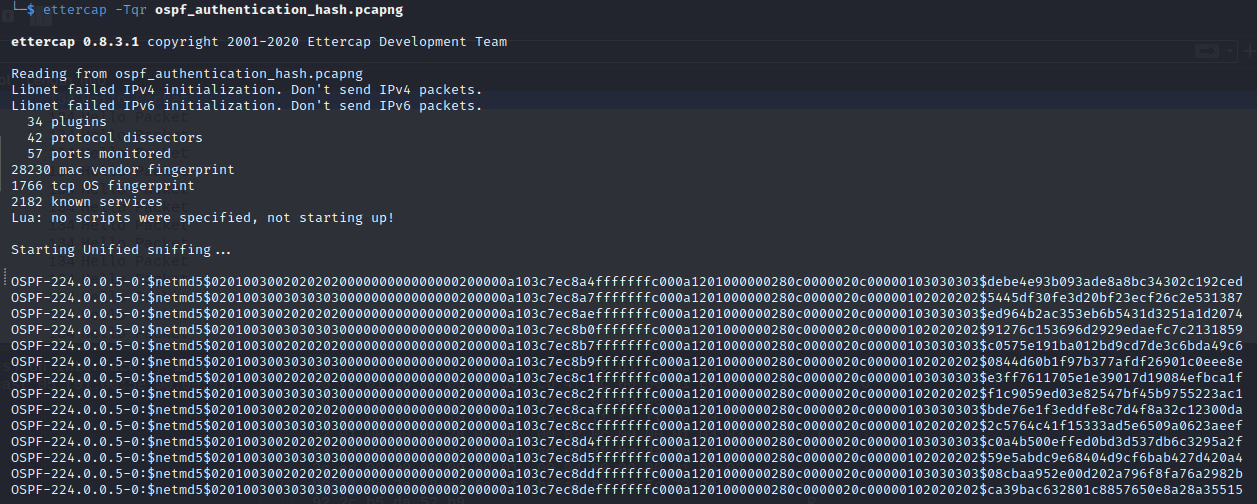Image resolution: width=1257 pixels, height=504 pixels.
Task: Click the Libnet failed IPv4 initialization line
Action: (246, 90)
